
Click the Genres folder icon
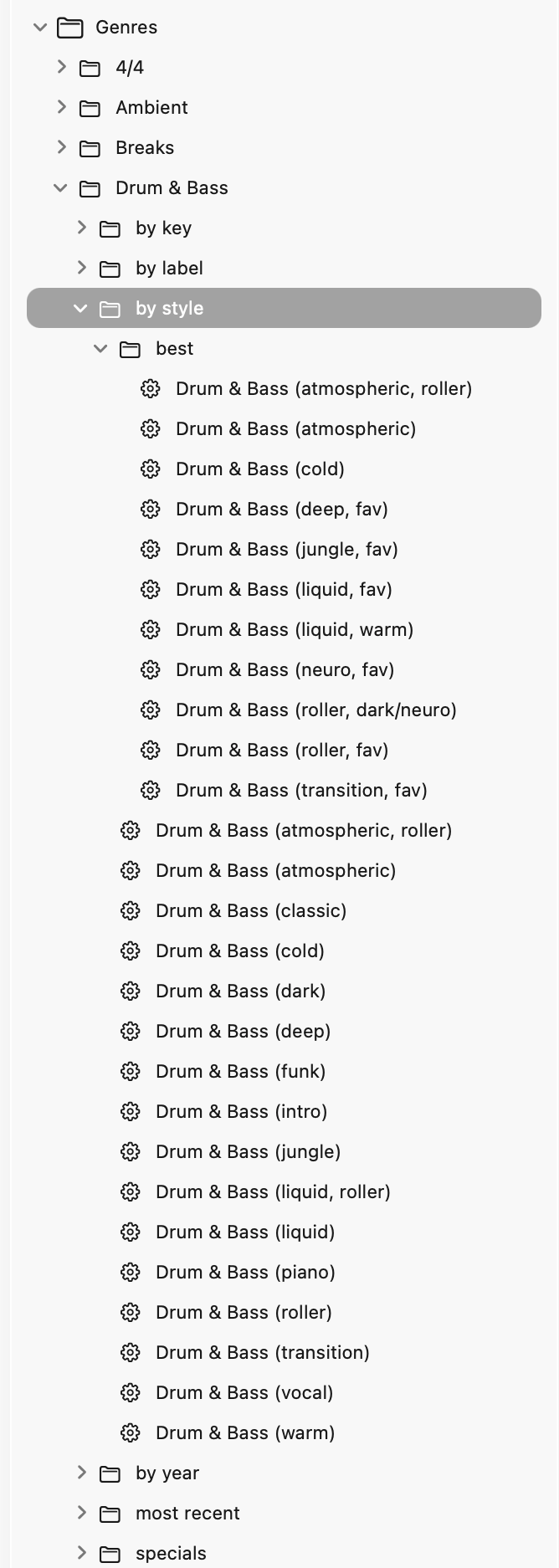coord(70,28)
